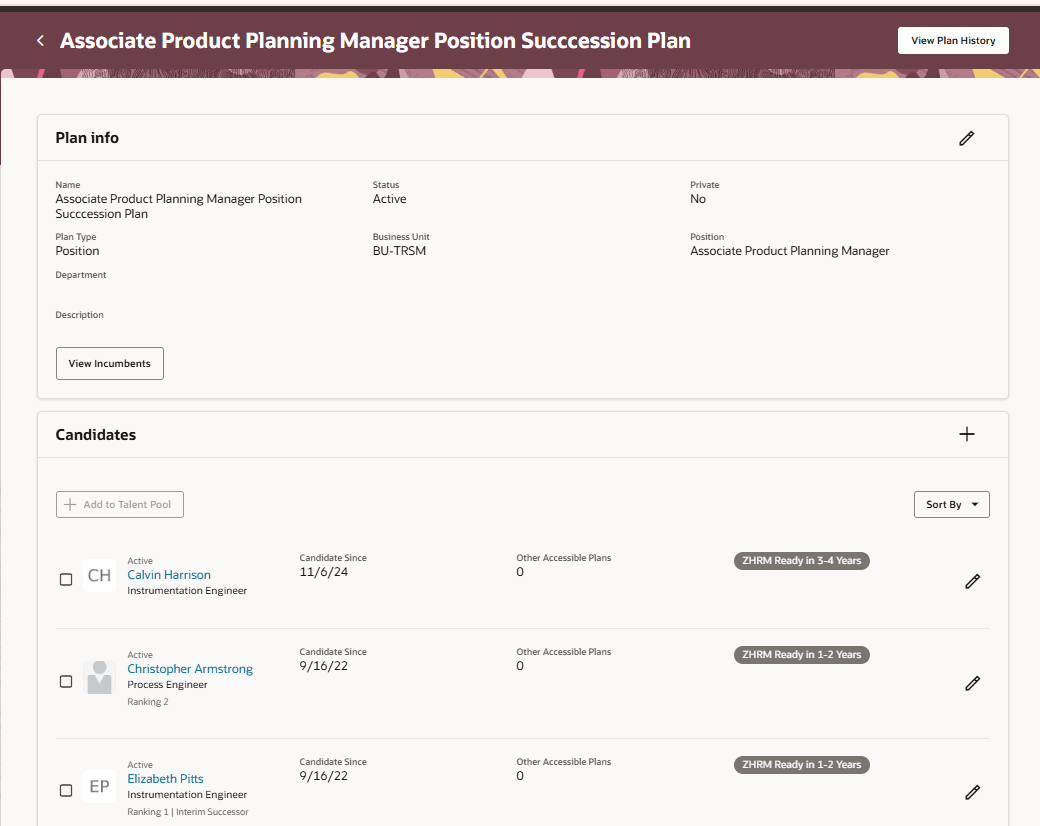
Task: Add a candidate with plus icon
Action: [966, 434]
